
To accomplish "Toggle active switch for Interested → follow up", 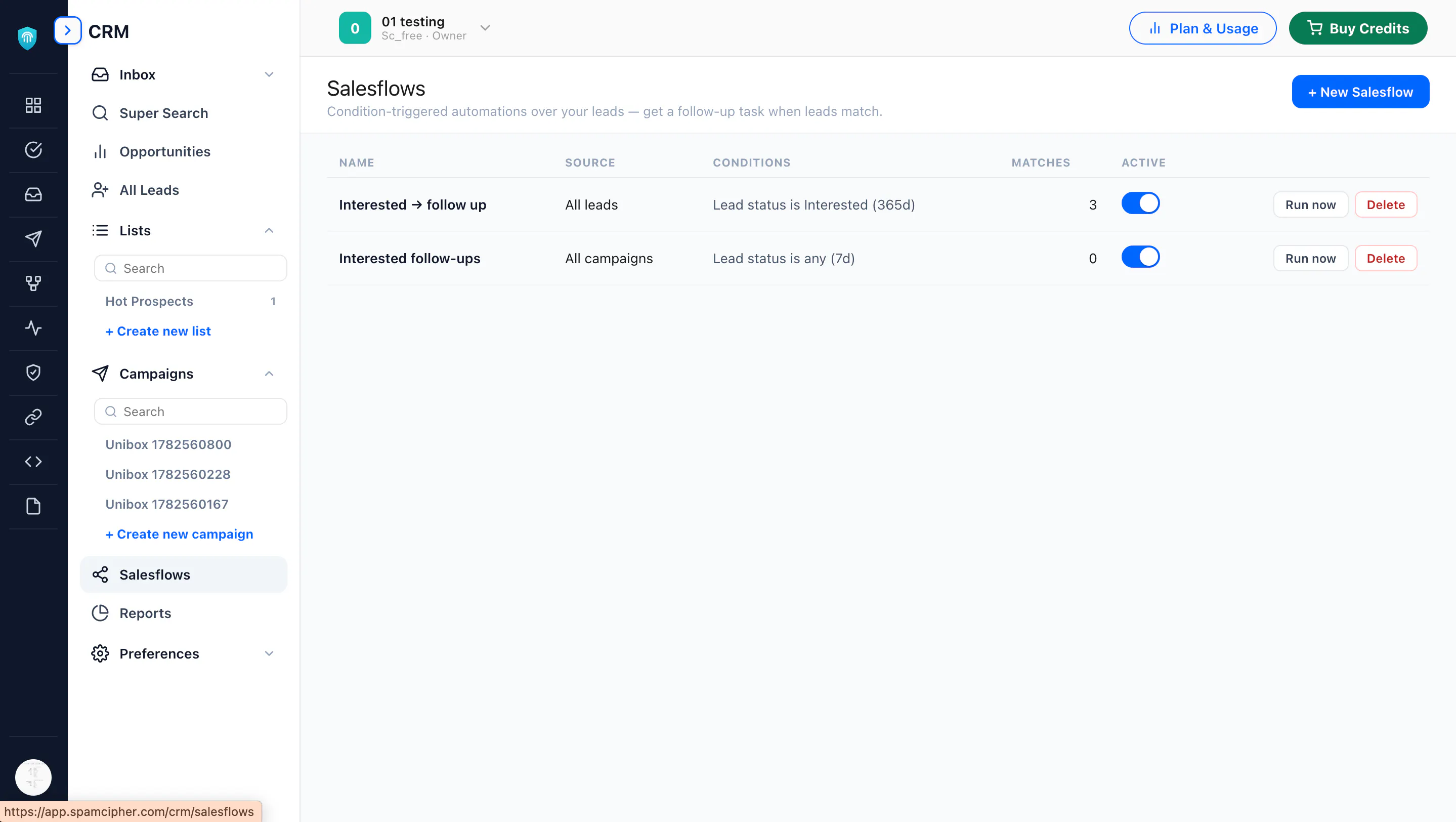I will tap(1141, 203).
